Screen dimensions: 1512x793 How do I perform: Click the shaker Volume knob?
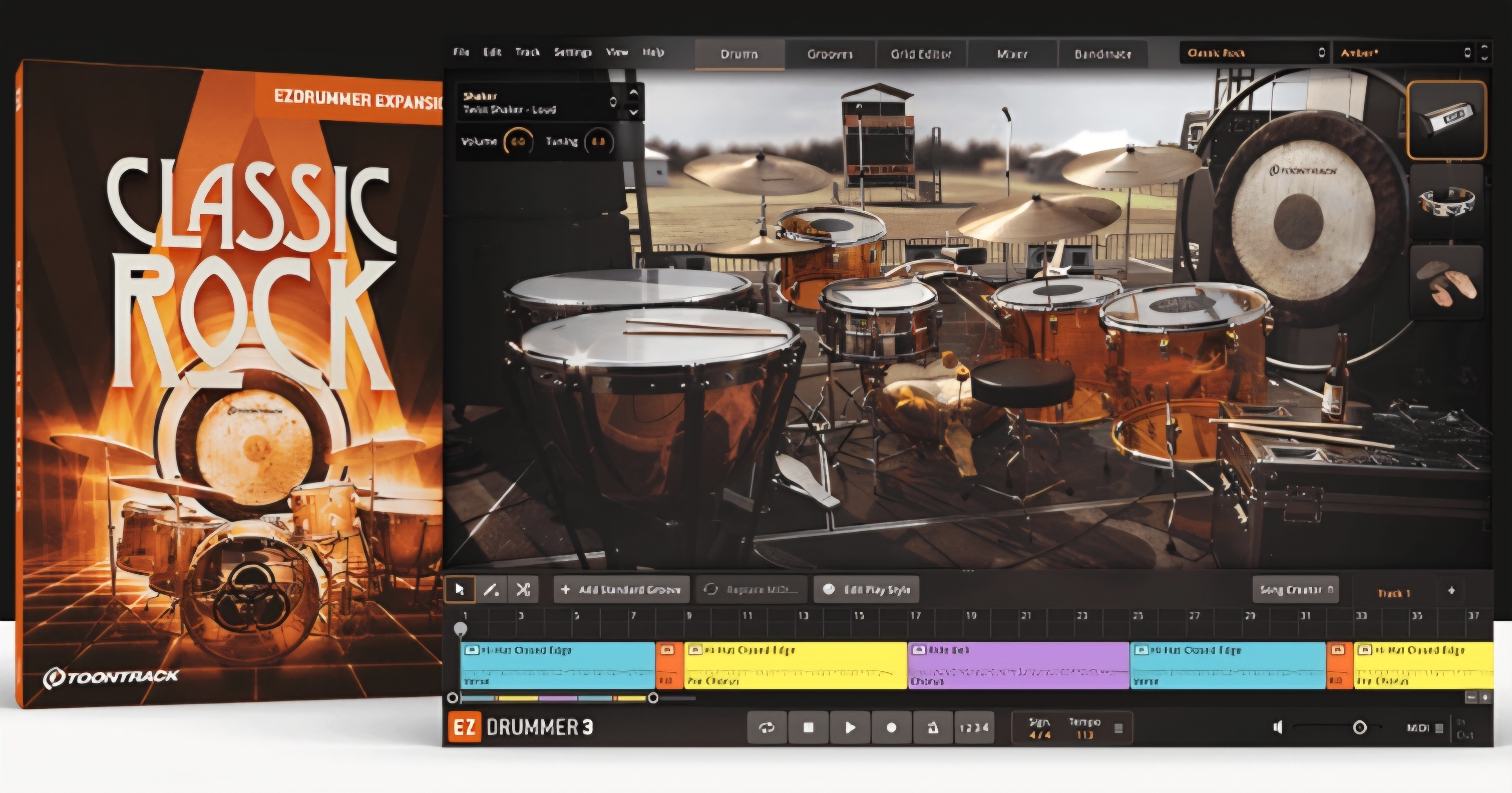pos(518,142)
